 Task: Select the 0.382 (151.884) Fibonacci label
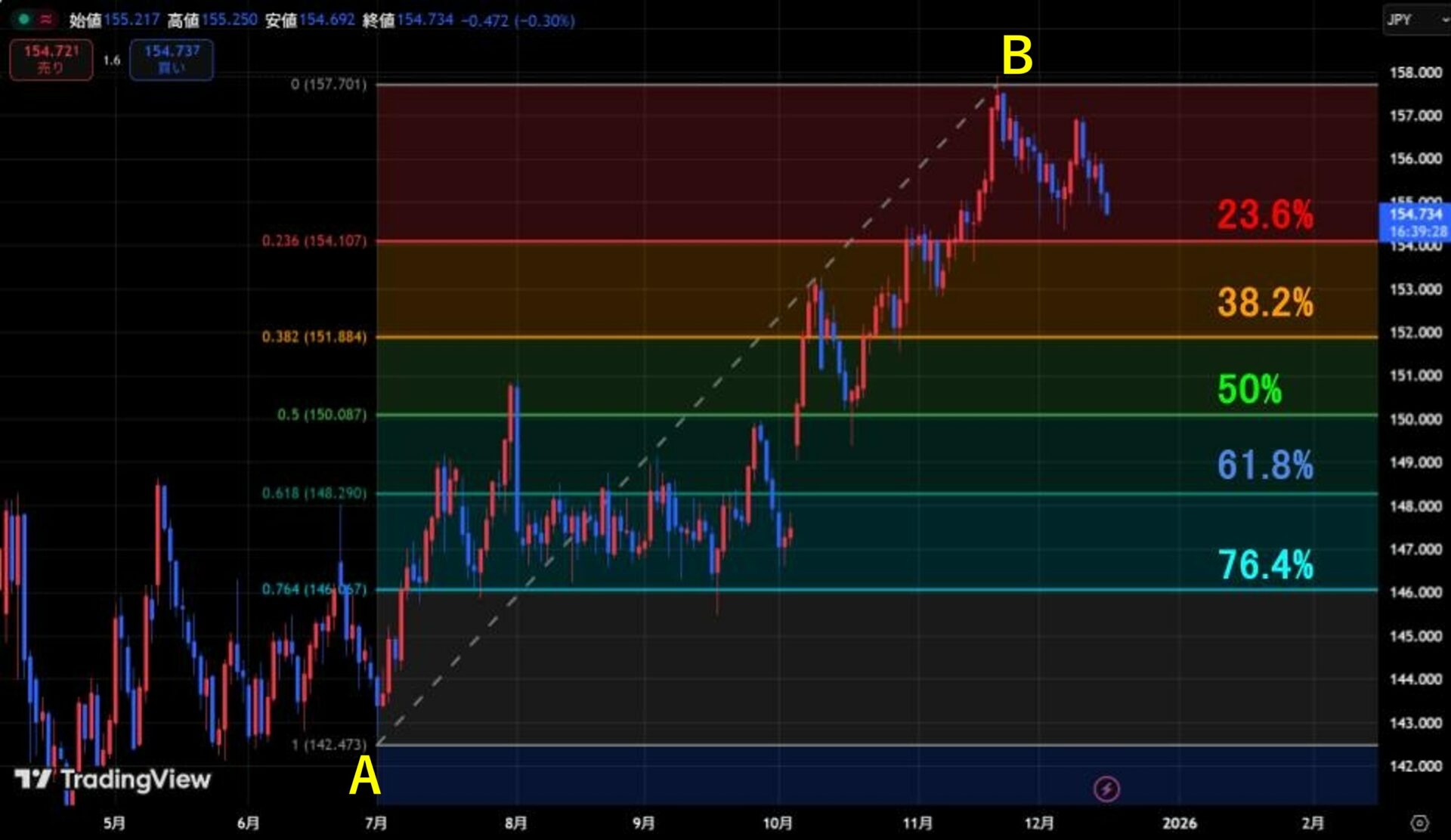314,336
